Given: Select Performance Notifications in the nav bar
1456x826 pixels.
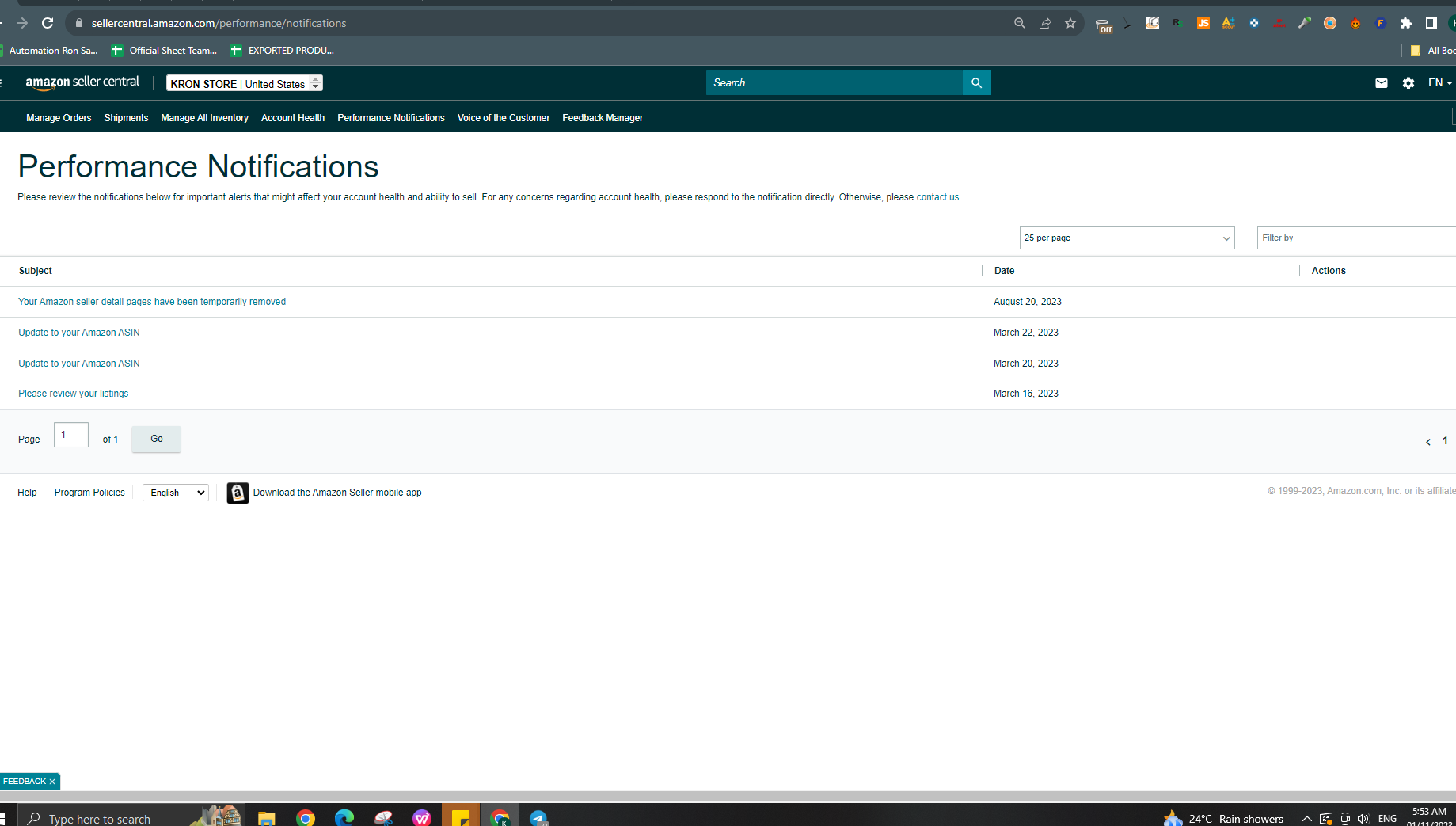Looking at the screenshot, I should pos(391,118).
